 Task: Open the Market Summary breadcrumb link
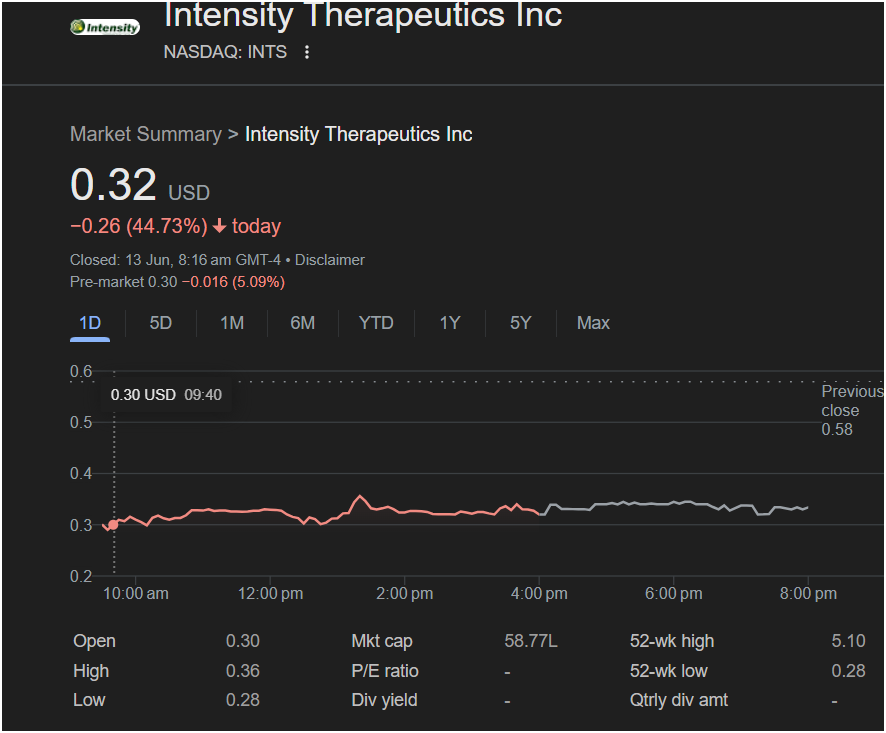point(146,135)
